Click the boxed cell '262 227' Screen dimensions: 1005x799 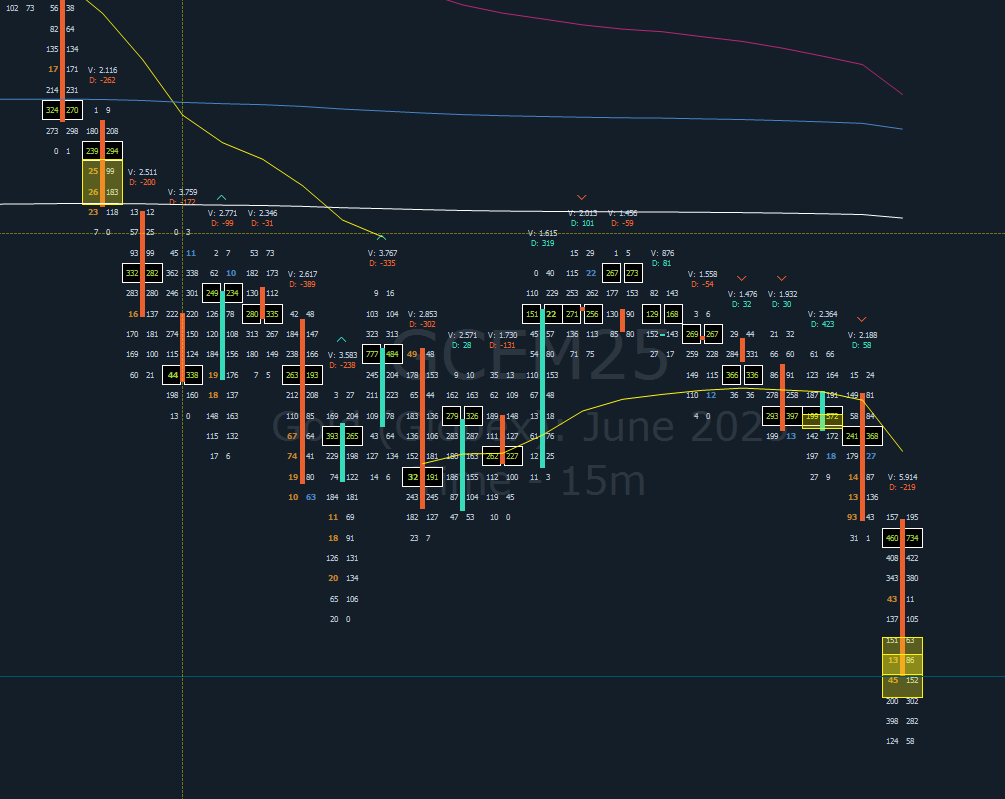(x=502, y=456)
